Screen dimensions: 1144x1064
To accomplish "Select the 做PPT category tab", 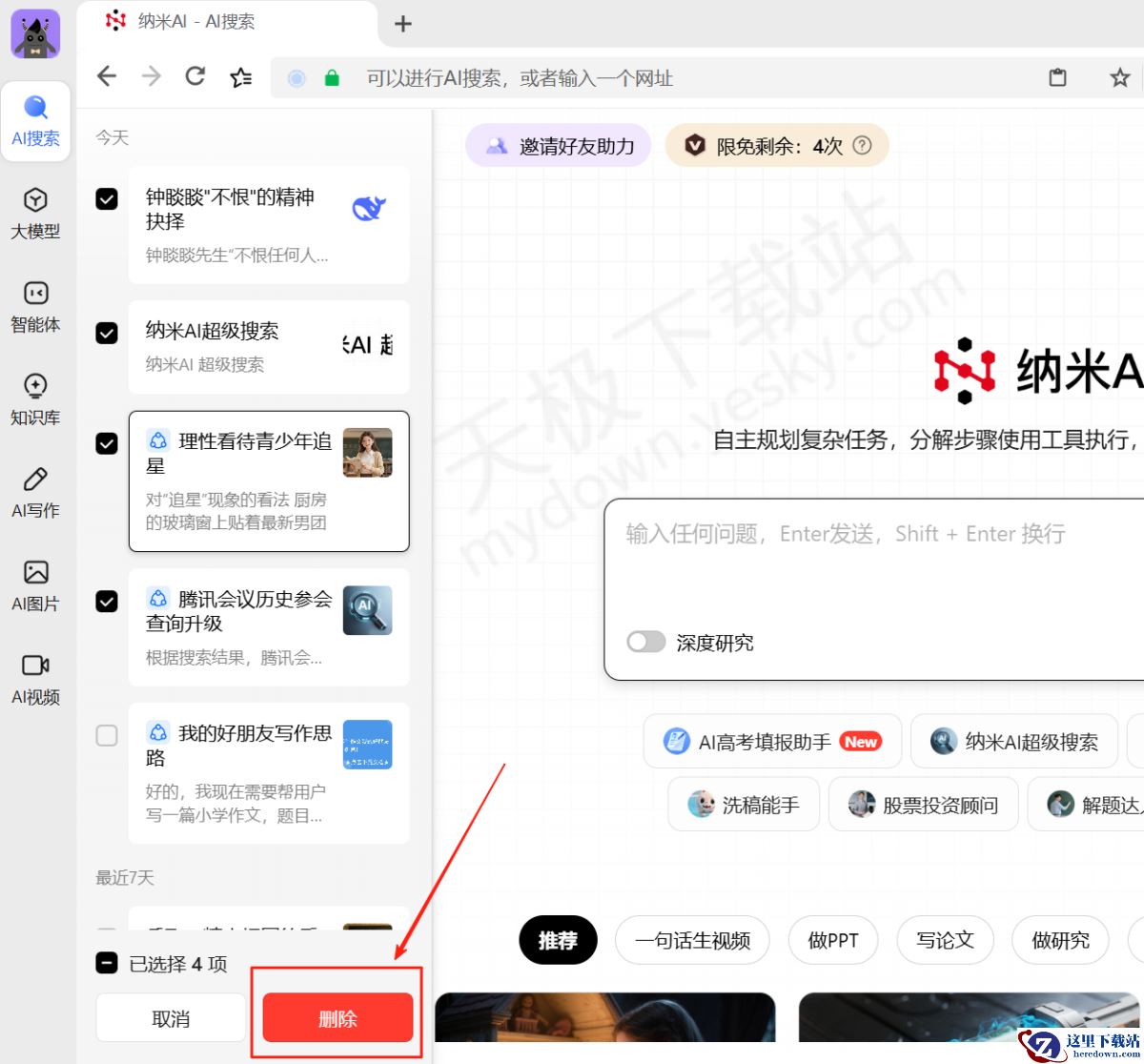I will point(833,941).
